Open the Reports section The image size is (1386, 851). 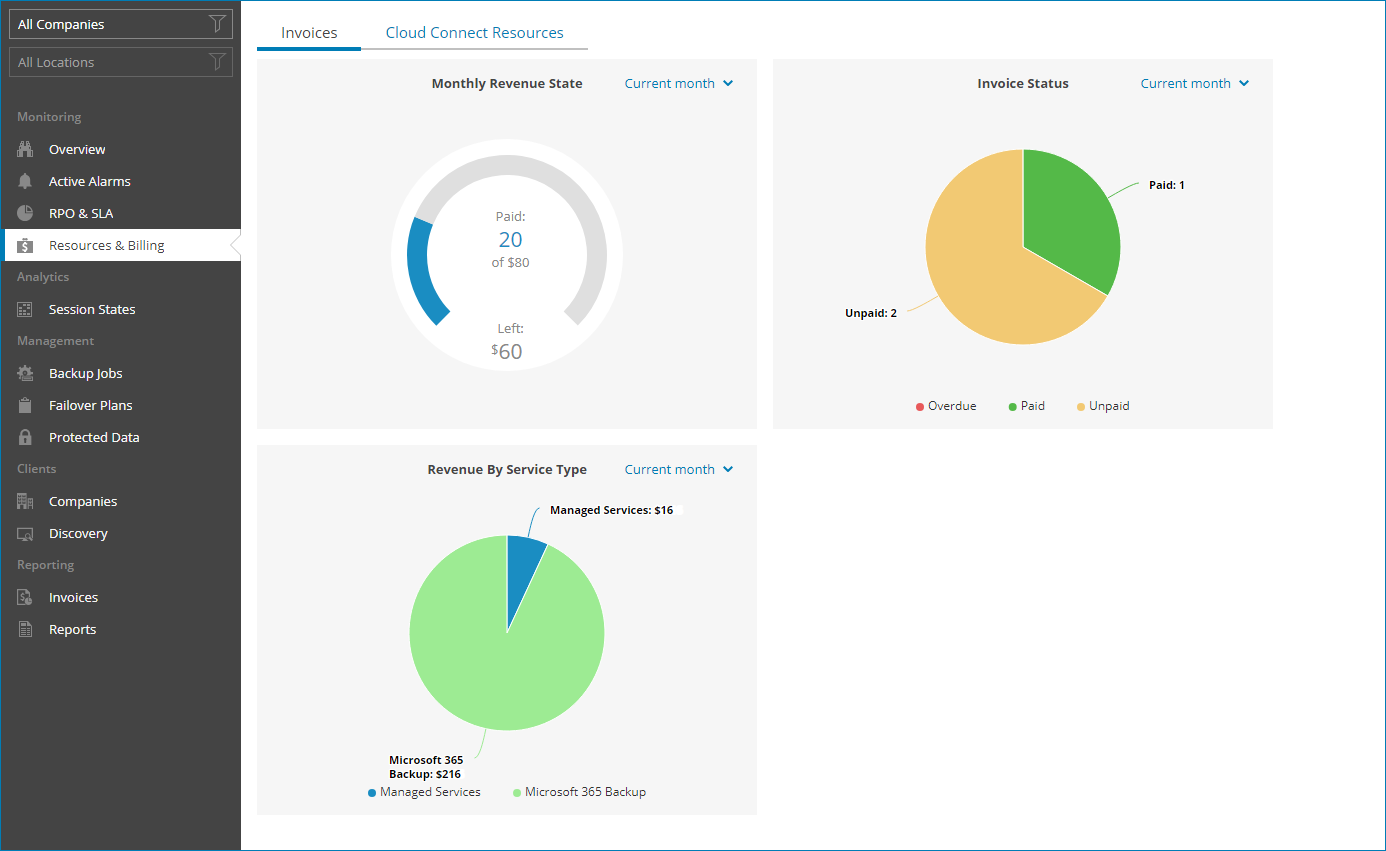(x=25, y=628)
